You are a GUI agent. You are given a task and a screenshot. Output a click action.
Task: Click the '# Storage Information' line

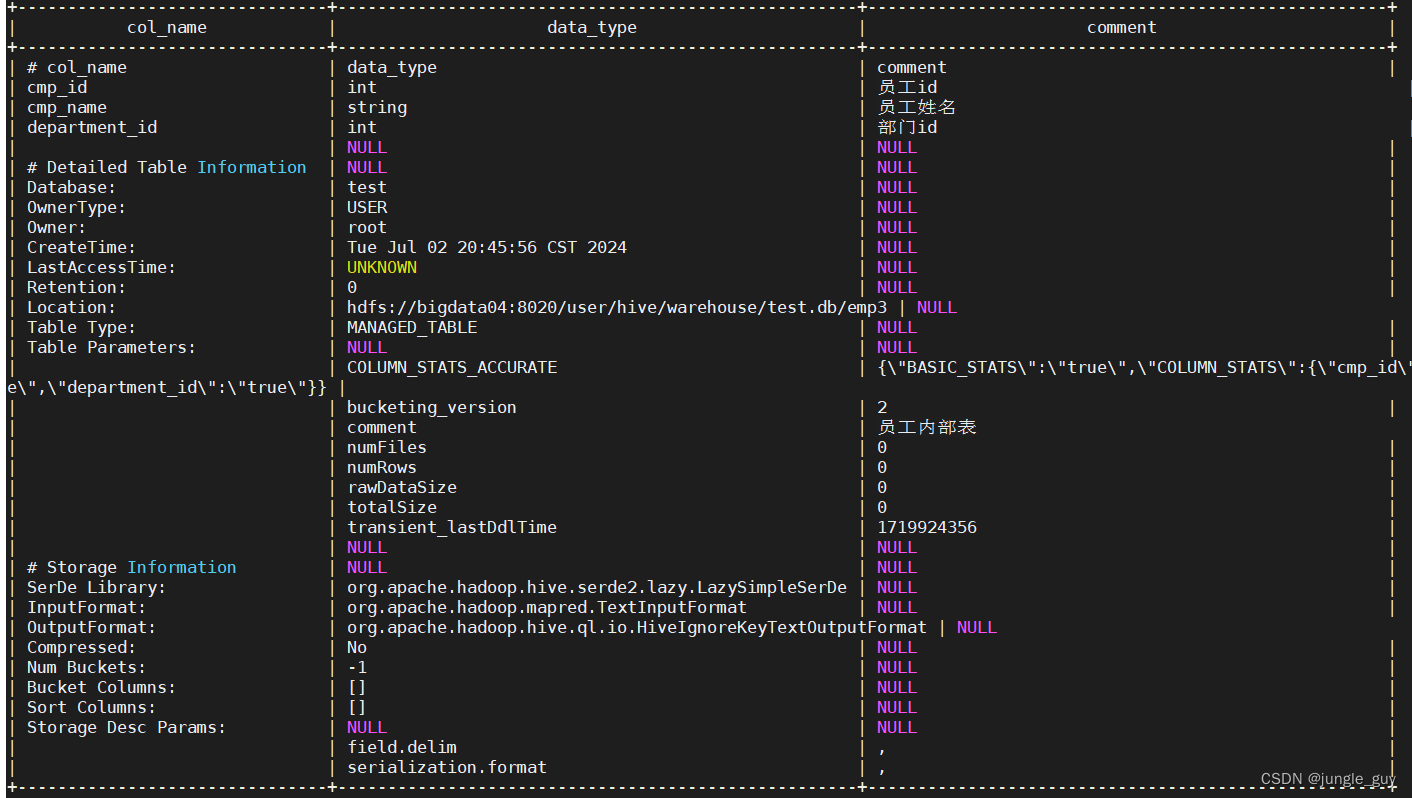pyautogui.click(x=132, y=568)
